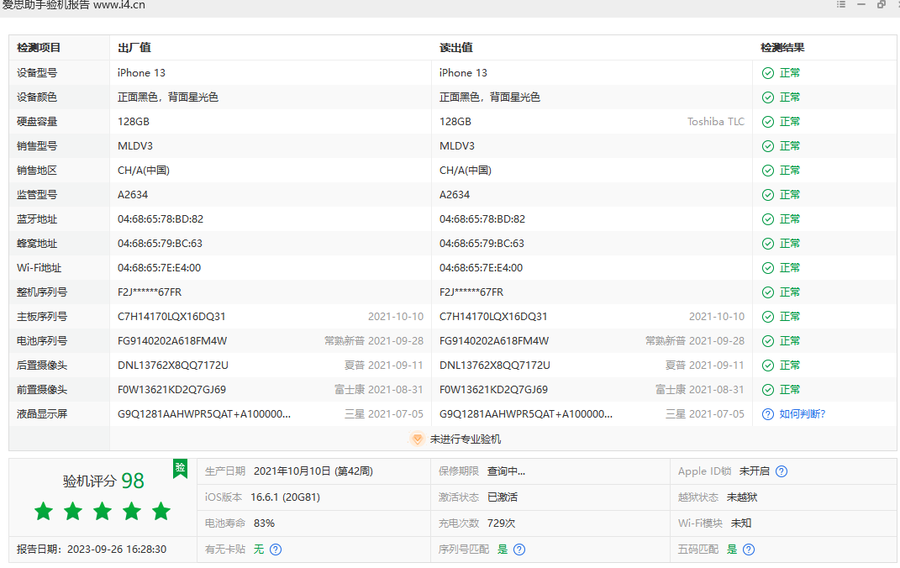Click the green check icon in 整机序列号 row
The width and height of the screenshot is (900, 568).
click(767, 293)
